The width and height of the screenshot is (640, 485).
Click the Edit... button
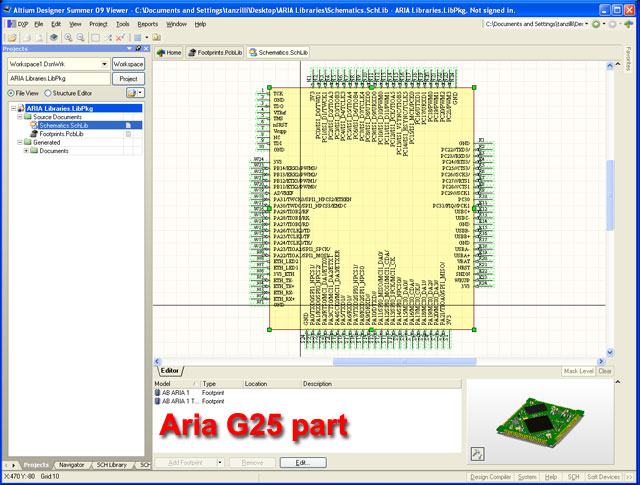[x=303, y=463]
